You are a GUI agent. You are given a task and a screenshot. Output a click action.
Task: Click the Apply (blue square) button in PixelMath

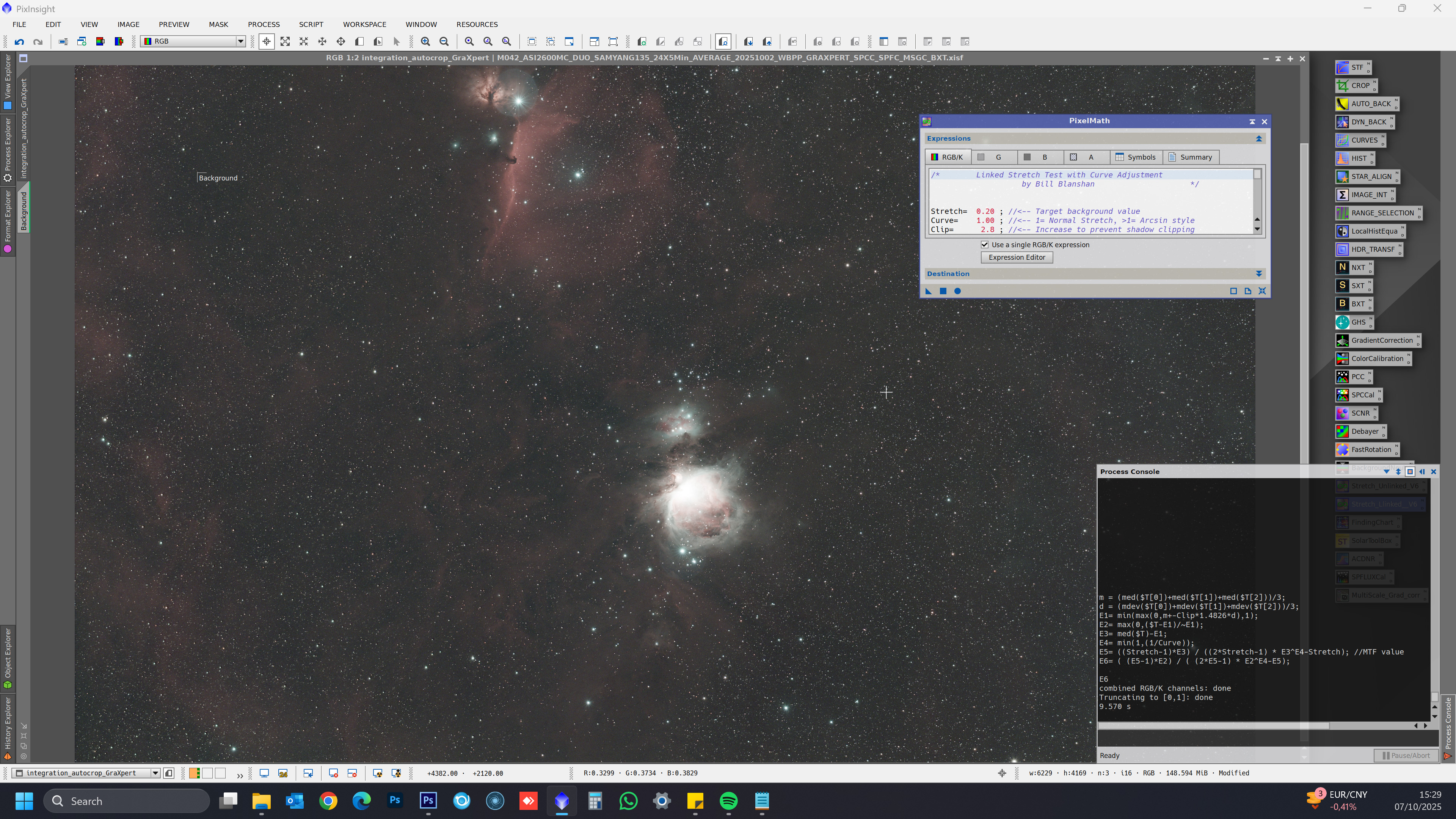click(943, 291)
